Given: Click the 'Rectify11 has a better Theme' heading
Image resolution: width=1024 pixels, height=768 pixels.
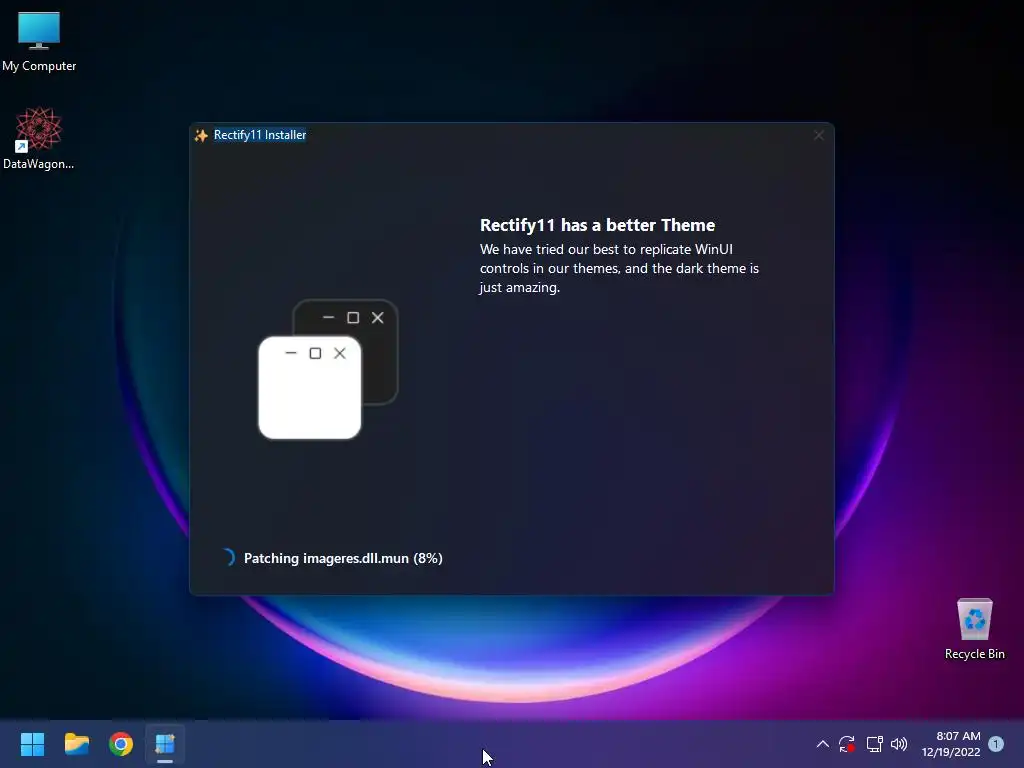Looking at the screenshot, I should coord(598,225).
